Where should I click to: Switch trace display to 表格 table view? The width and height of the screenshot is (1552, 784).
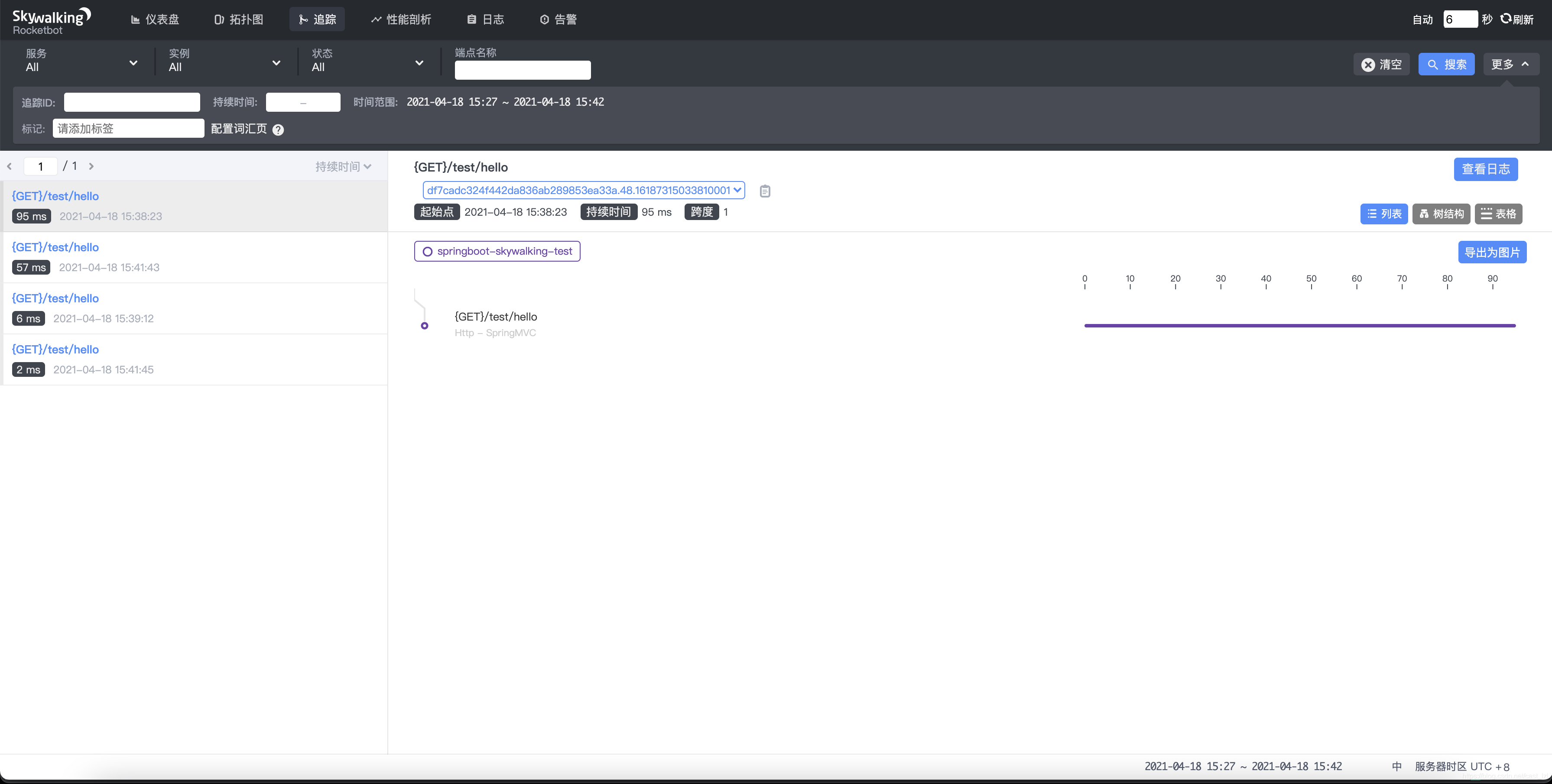click(x=1499, y=213)
